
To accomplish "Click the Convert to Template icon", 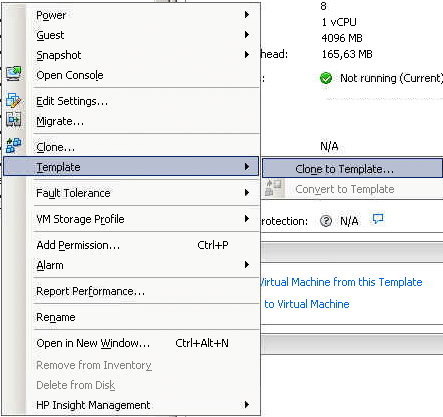I will click(273, 188).
